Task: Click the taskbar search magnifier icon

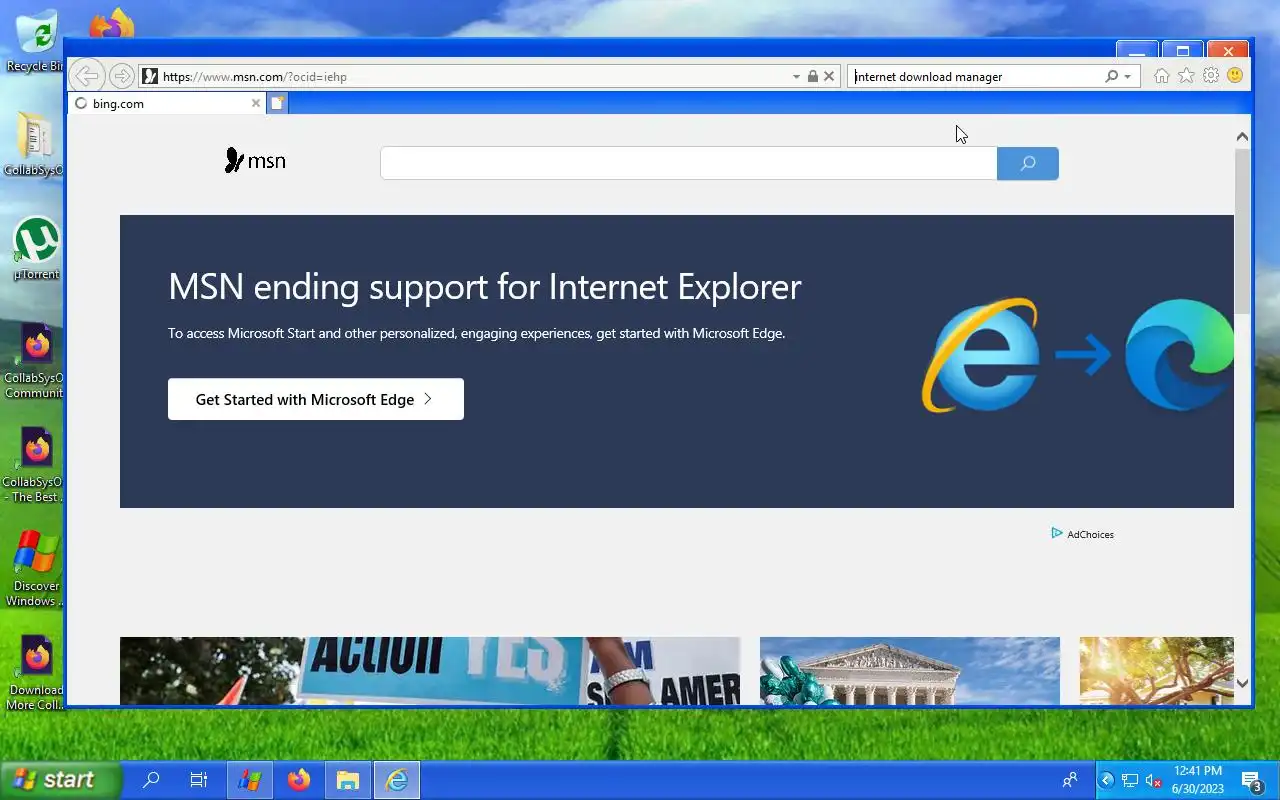Action: (151, 780)
